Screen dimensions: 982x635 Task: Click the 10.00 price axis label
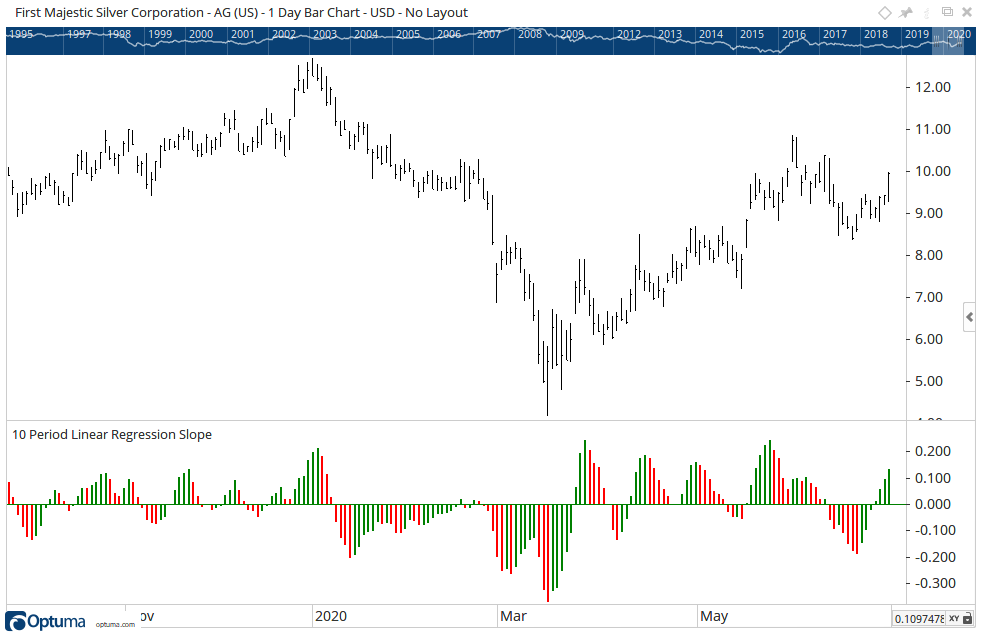click(933, 171)
